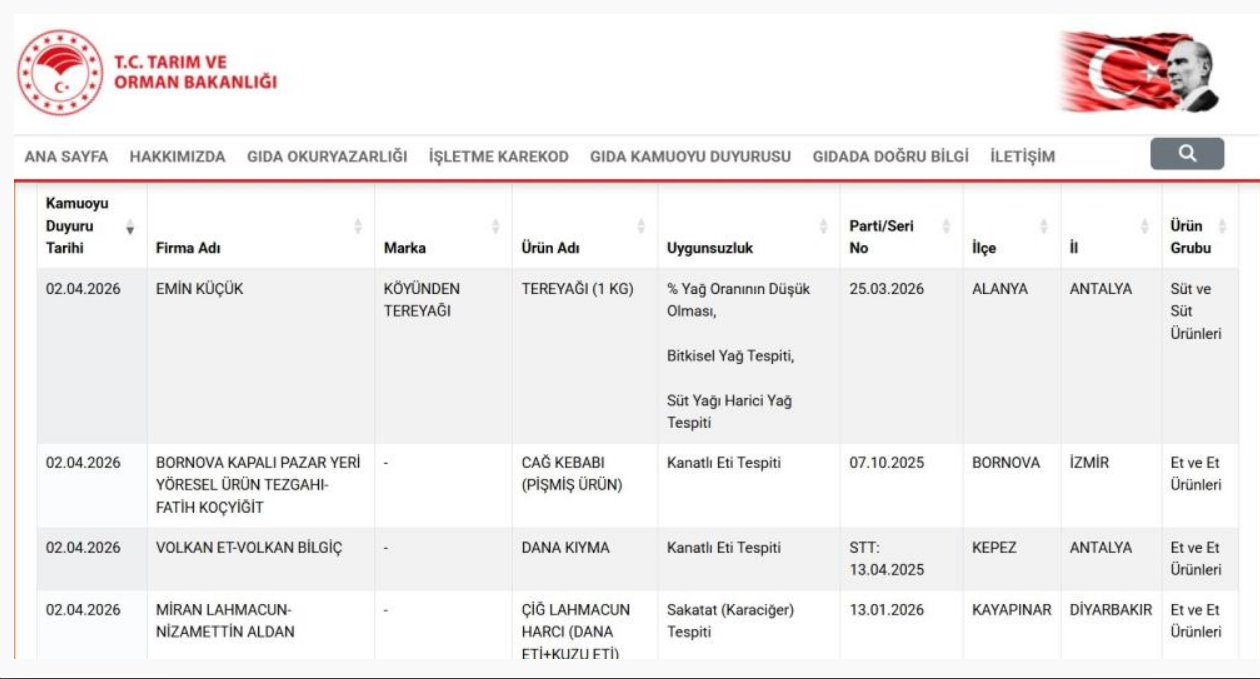Open the İLETİŞİM contact page
This screenshot has height=679, width=1260.
click(1022, 157)
